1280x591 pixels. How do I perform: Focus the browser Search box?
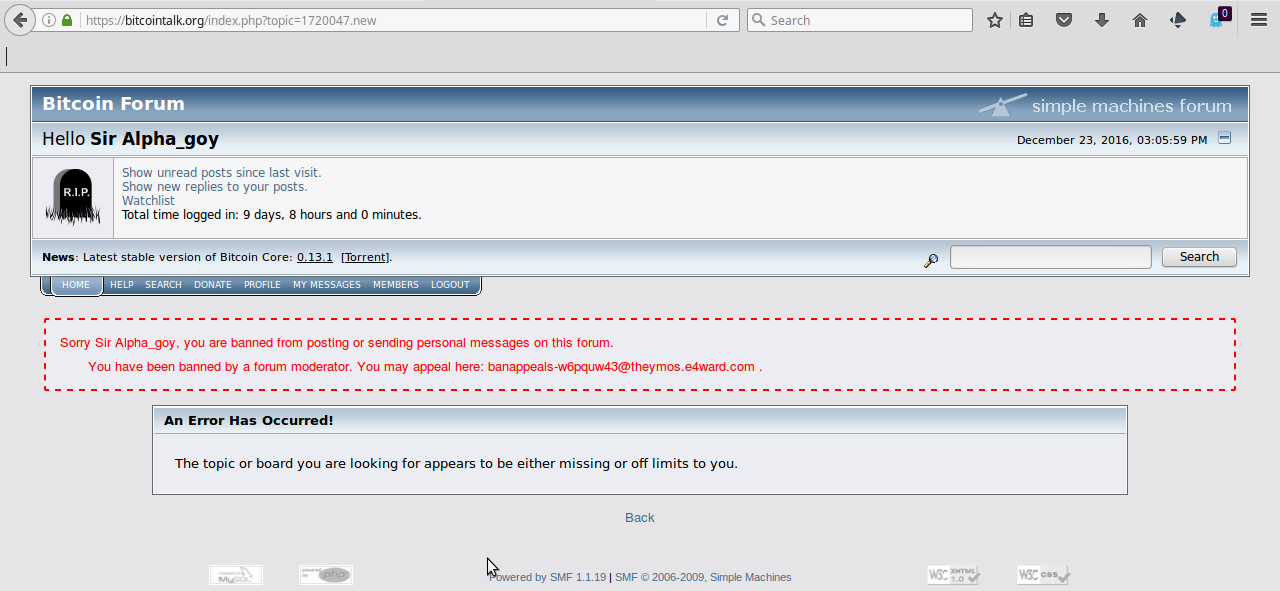(860, 20)
